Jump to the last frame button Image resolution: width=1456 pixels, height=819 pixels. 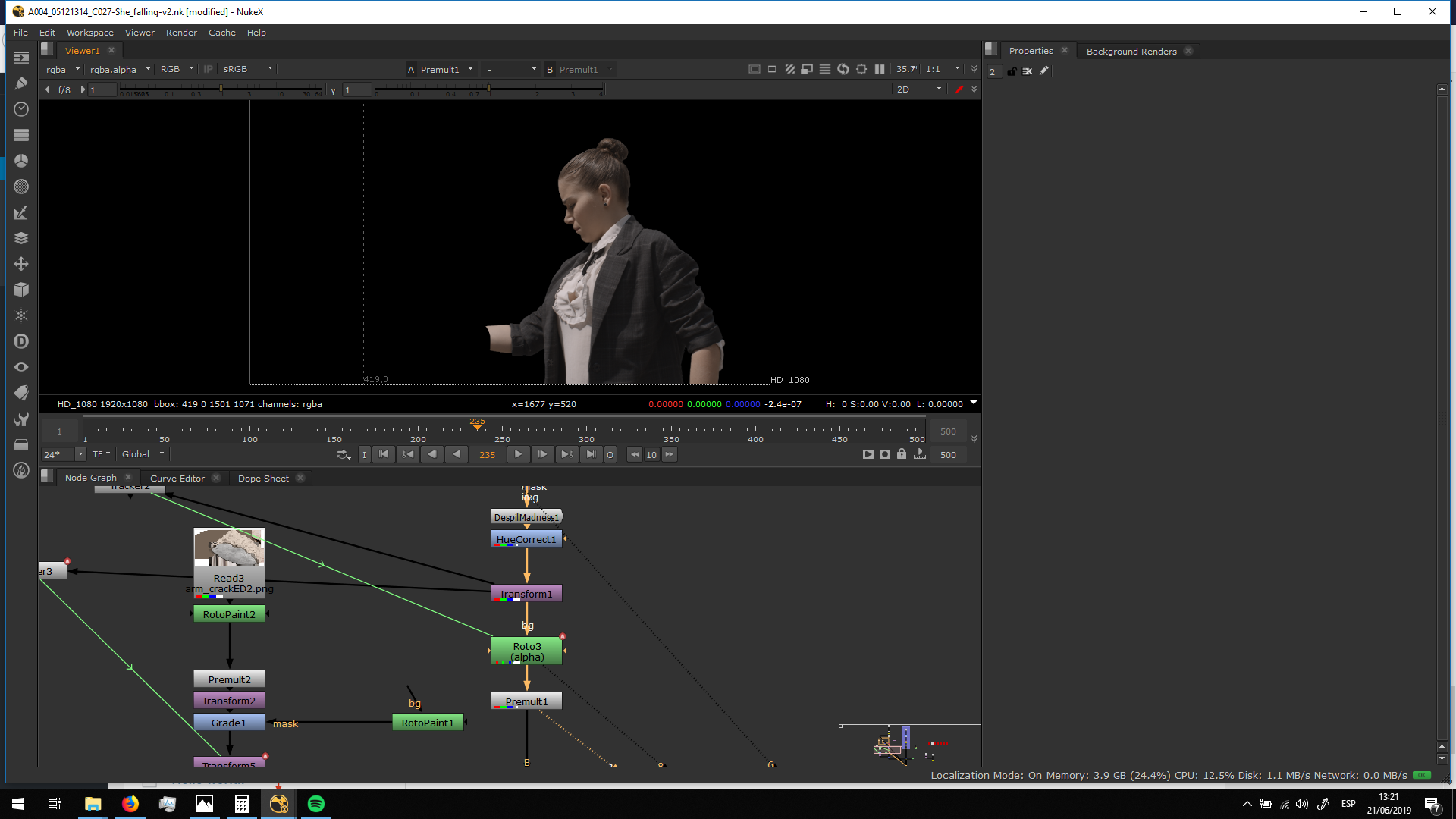(591, 455)
